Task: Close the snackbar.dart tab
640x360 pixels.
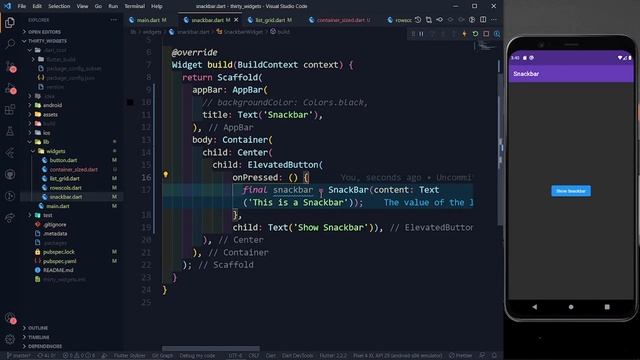Action: (236, 20)
